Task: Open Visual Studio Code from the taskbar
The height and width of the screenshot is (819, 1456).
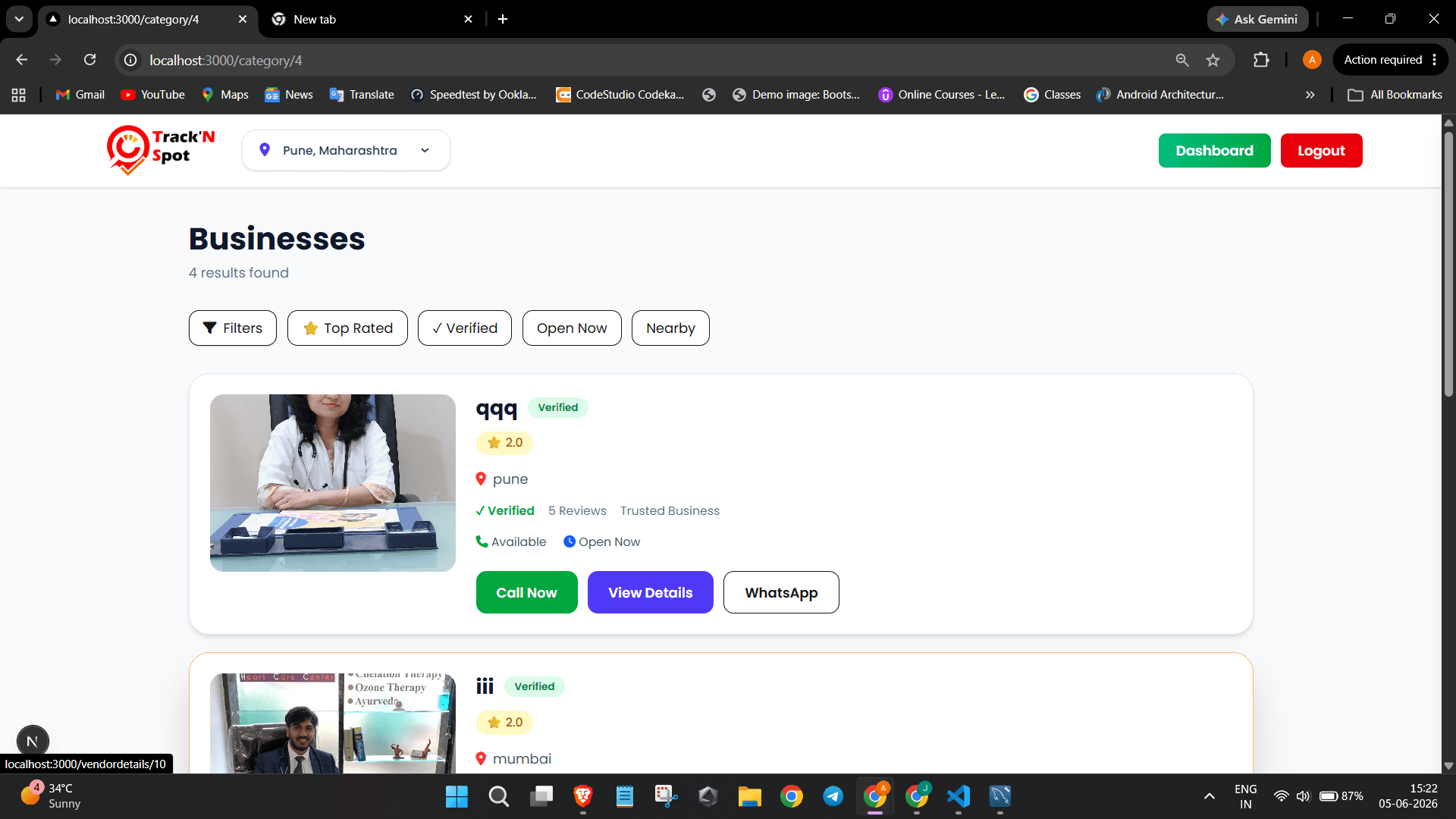Action: pyautogui.click(x=959, y=796)
